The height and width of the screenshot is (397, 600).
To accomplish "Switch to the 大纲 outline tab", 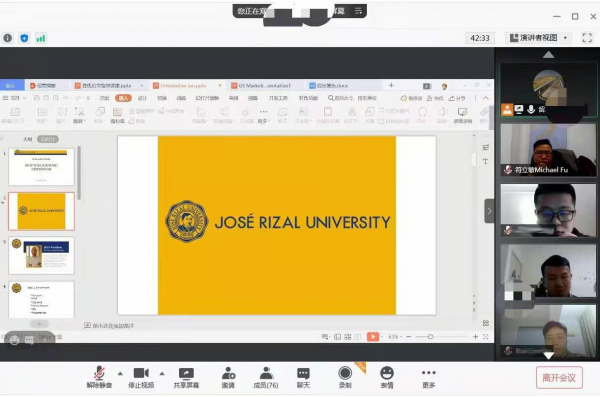I will [x=27, y=139].
